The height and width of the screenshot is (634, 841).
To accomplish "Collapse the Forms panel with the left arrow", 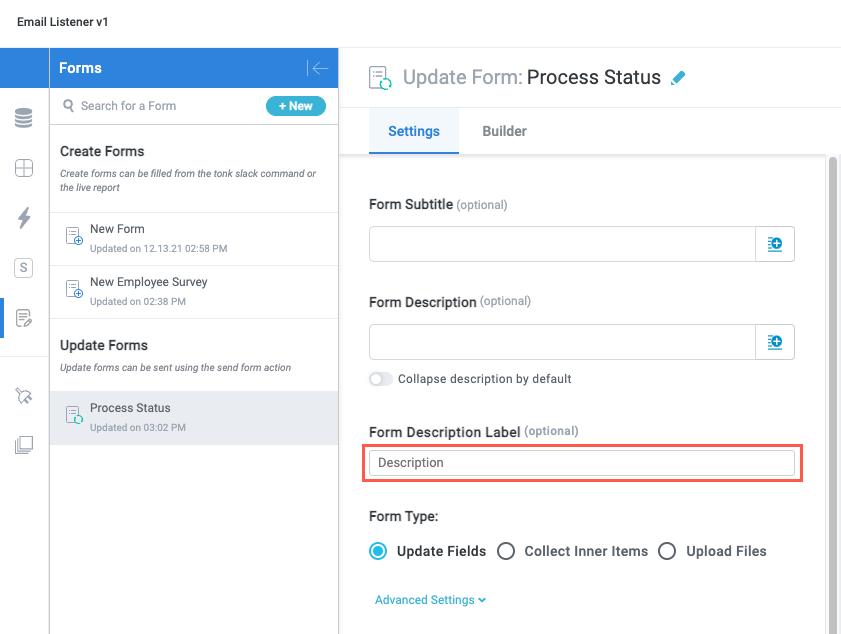I will coord(319,69).
